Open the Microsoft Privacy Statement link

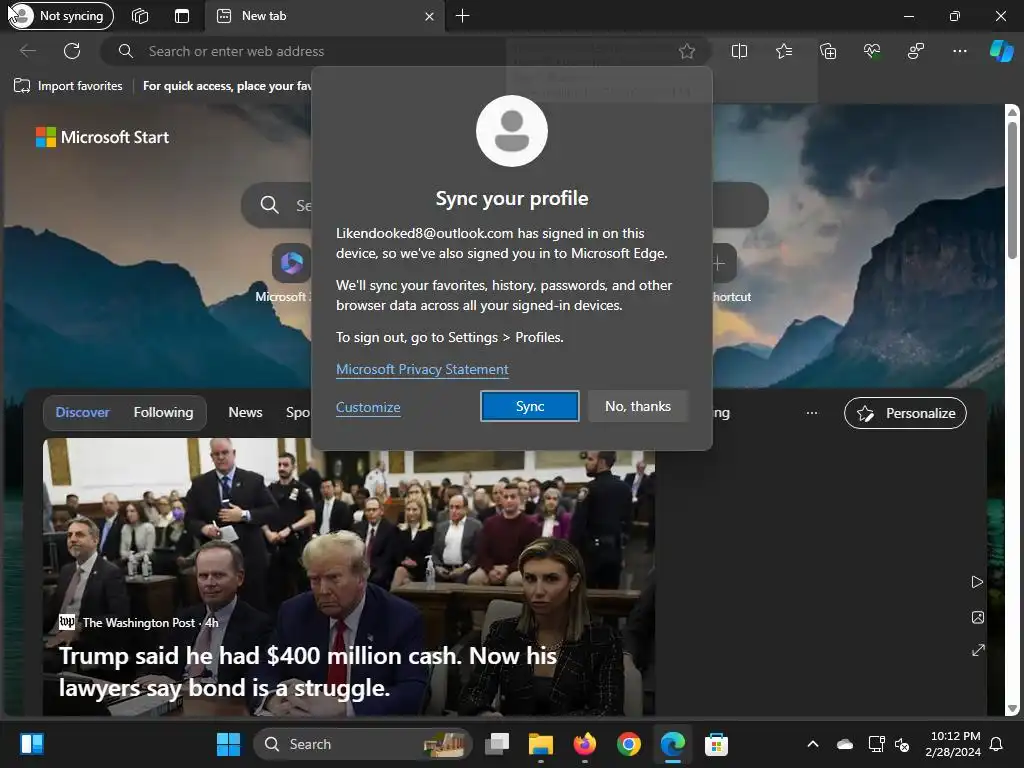coord(422,370)
